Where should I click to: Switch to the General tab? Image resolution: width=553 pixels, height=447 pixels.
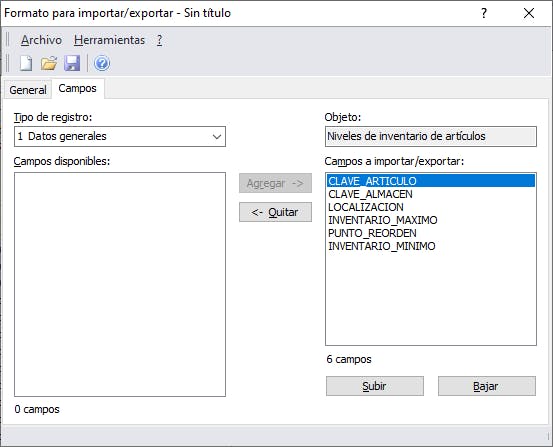(28, 90)
